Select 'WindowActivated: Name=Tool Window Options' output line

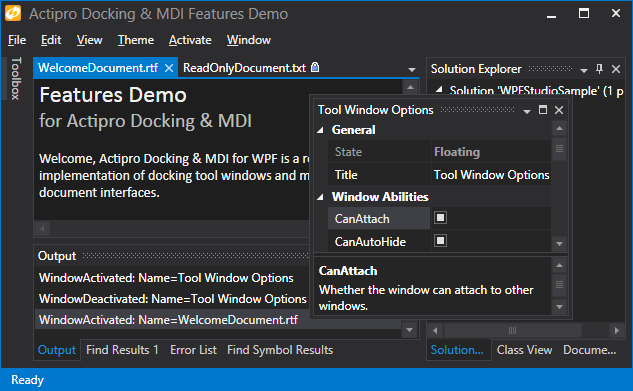click(x=166, y=278)
